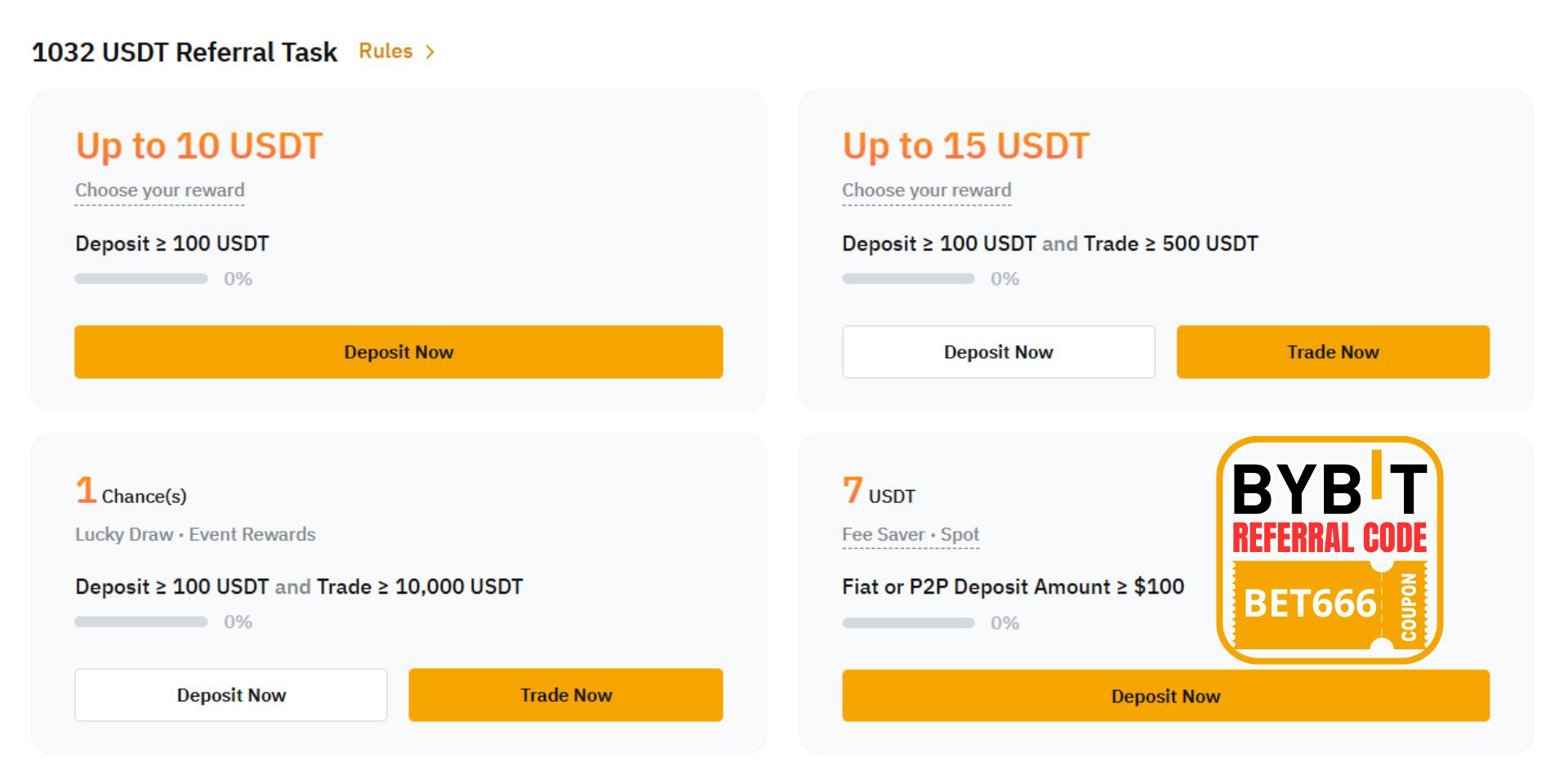This screenshot has height=784, width=1568.
Task: Click Deposit Now in the Lucky Draw card
Action: tap(230, 695)
